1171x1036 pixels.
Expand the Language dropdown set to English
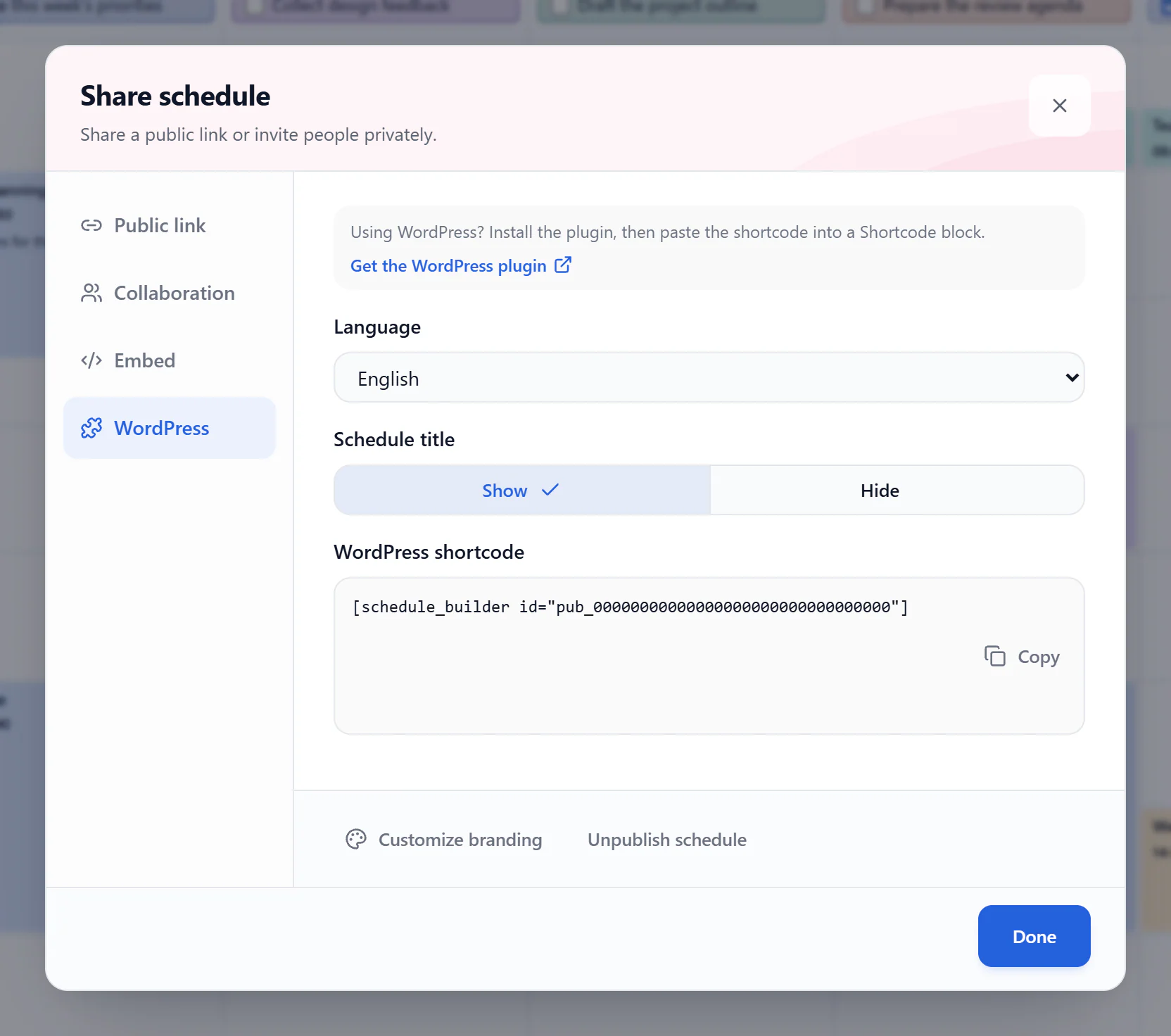709,378
